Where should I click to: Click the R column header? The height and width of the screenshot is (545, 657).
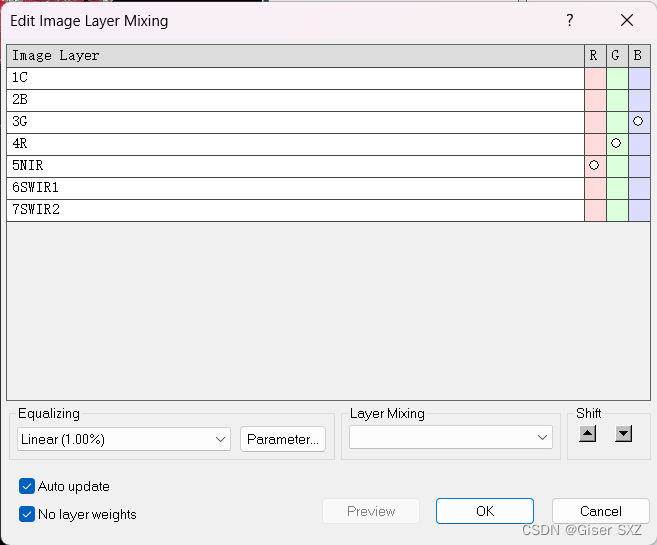pyautogui.click(x=595, y=56)
